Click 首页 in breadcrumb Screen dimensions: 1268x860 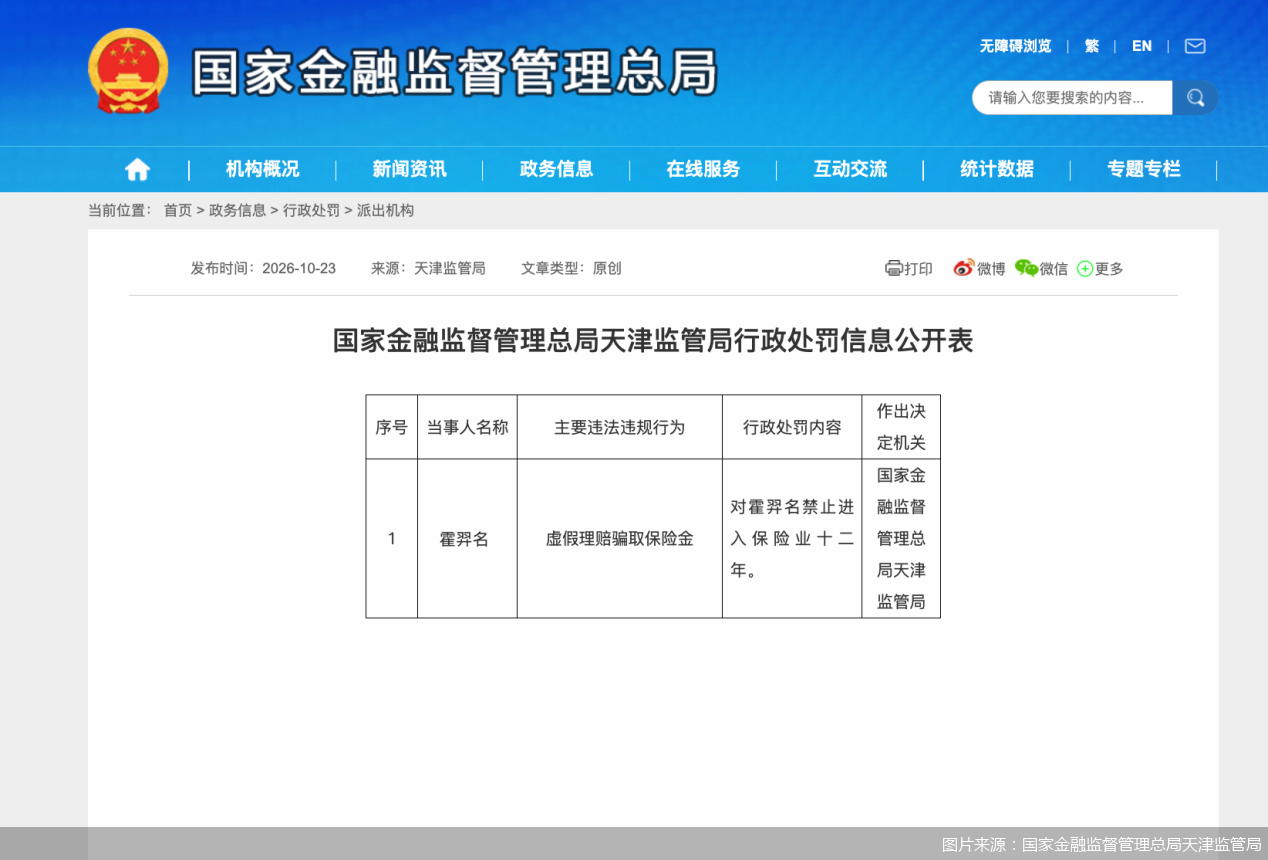pyautogui.click(x=178, y=210)
